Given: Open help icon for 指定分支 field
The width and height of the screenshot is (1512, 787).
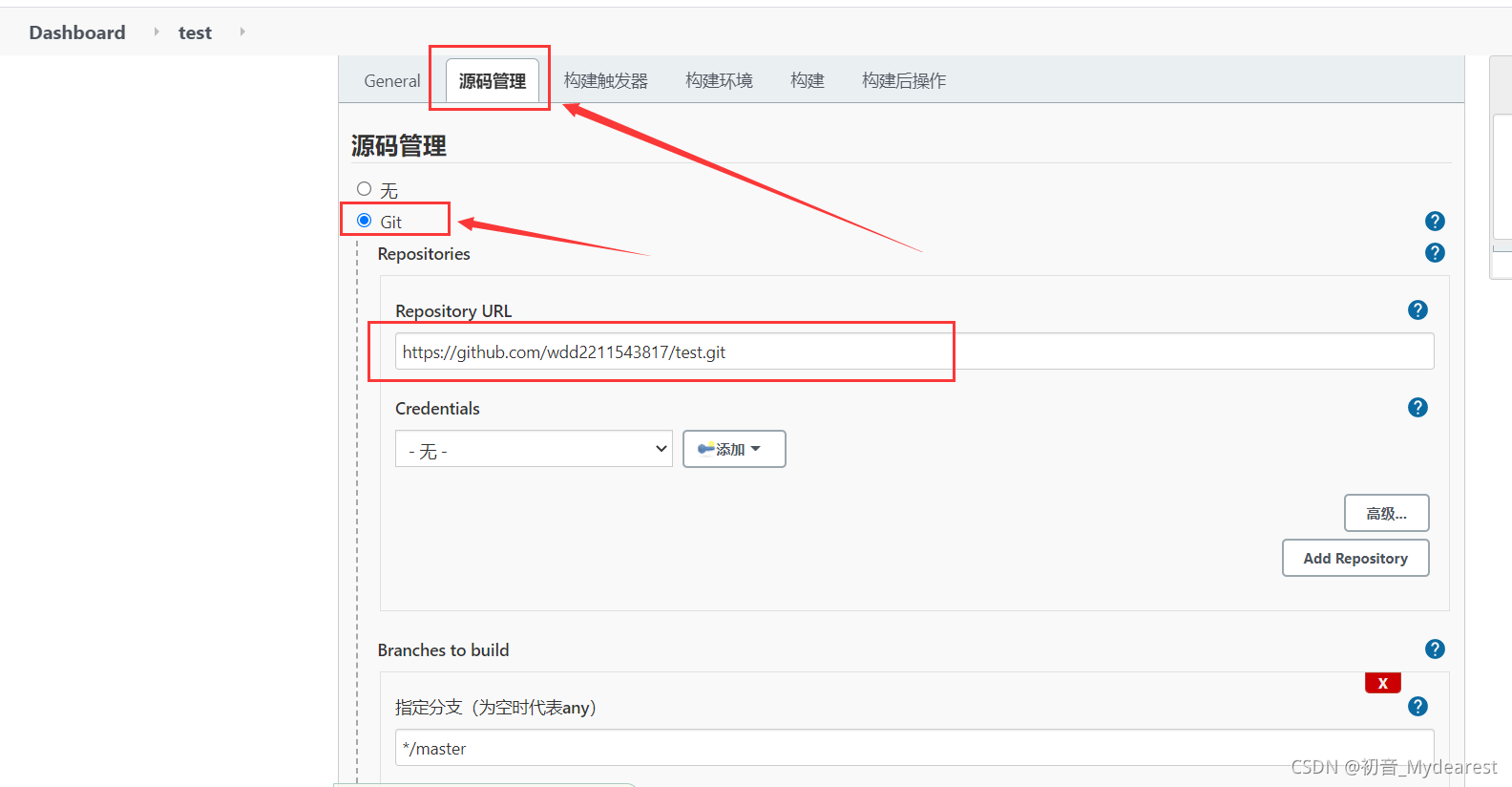Looking at the screenshot, I should point(1417,707).
